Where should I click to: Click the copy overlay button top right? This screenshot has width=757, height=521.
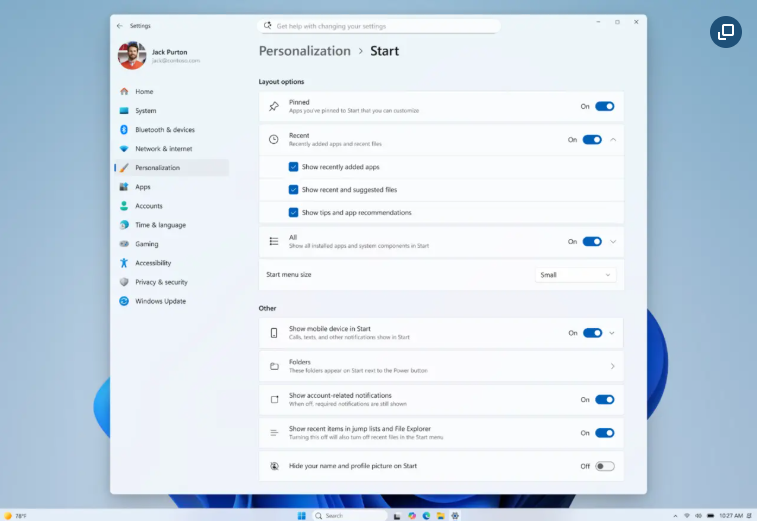coord(726,32)
